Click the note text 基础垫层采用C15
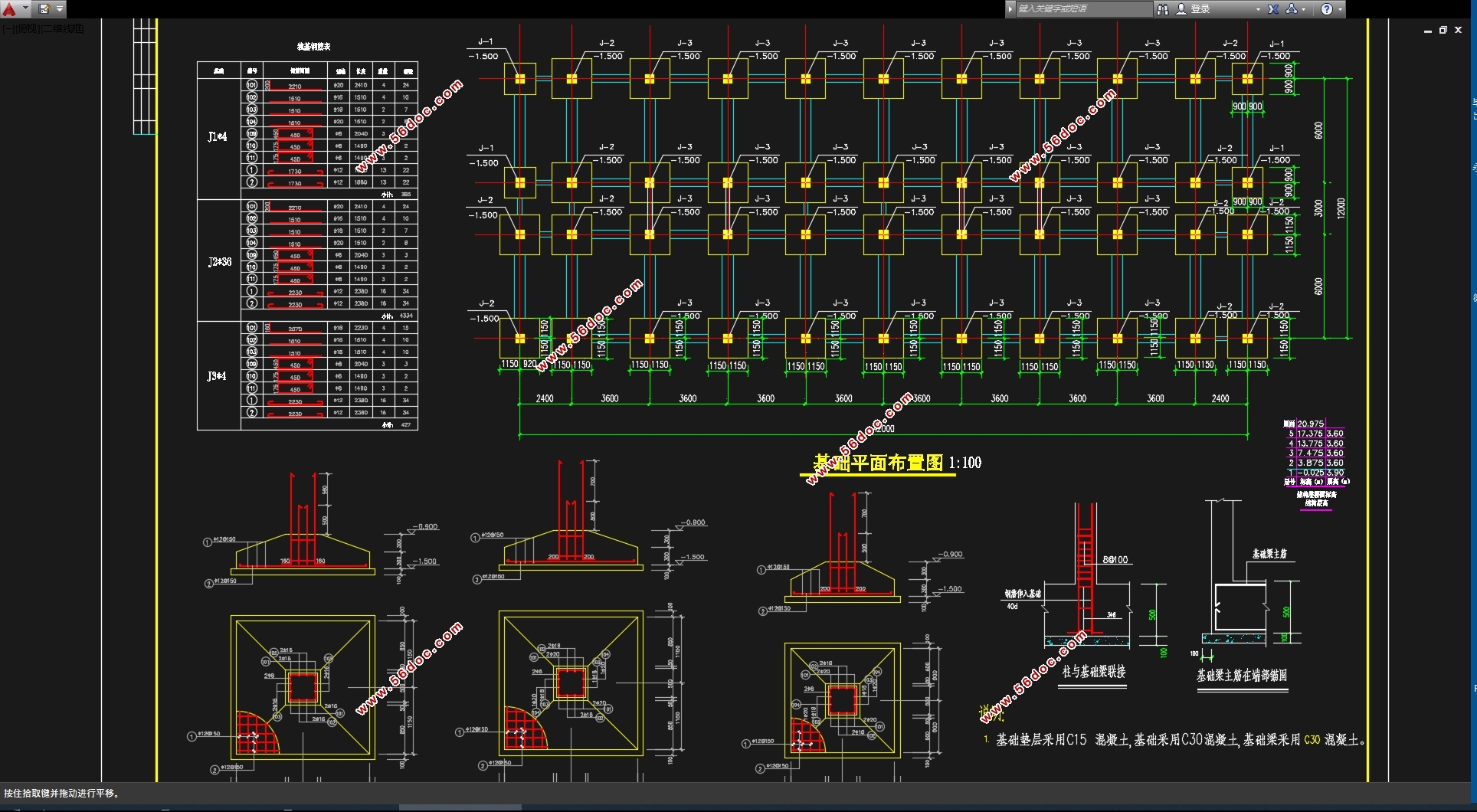Viewport: 1477px width, 812px height. (x=1041, y=740)
